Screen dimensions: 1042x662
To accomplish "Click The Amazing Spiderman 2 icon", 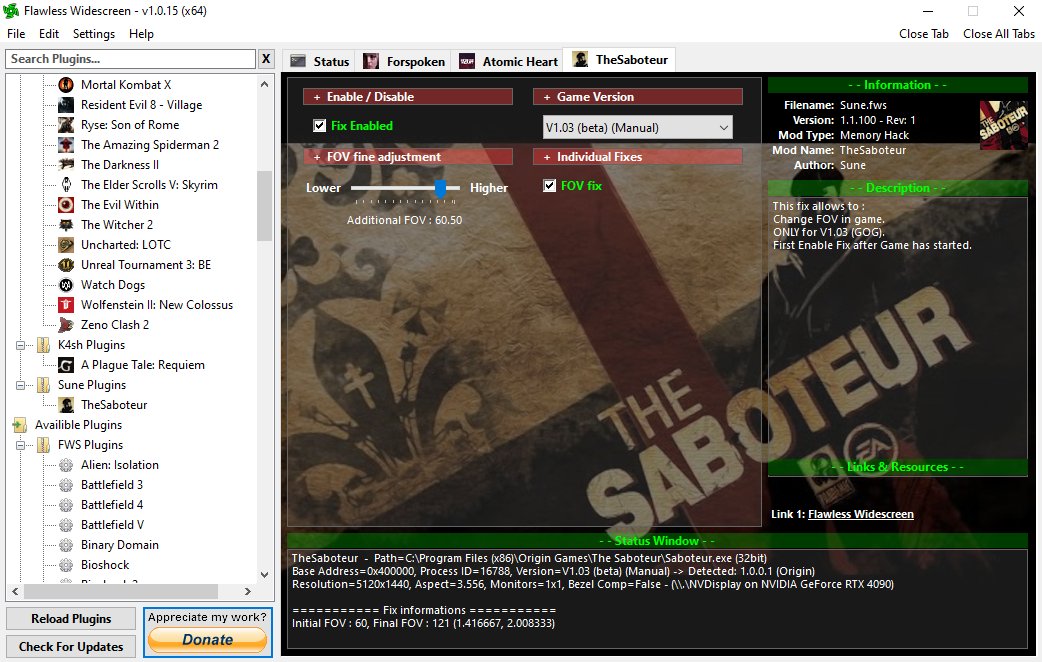I will point(66,144).
